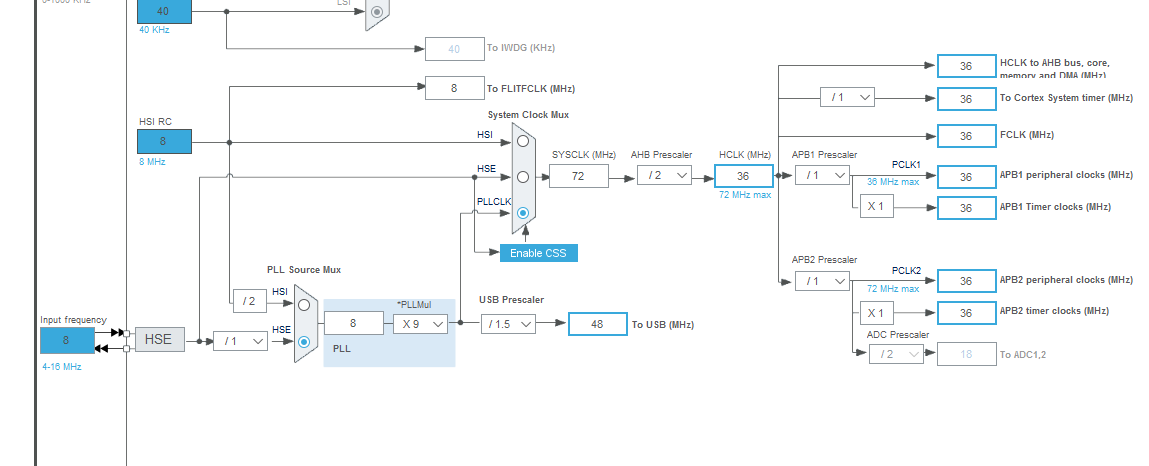Click the PLL input value box
This screenshot has height=466, width=1149.
tap(353, 323)
